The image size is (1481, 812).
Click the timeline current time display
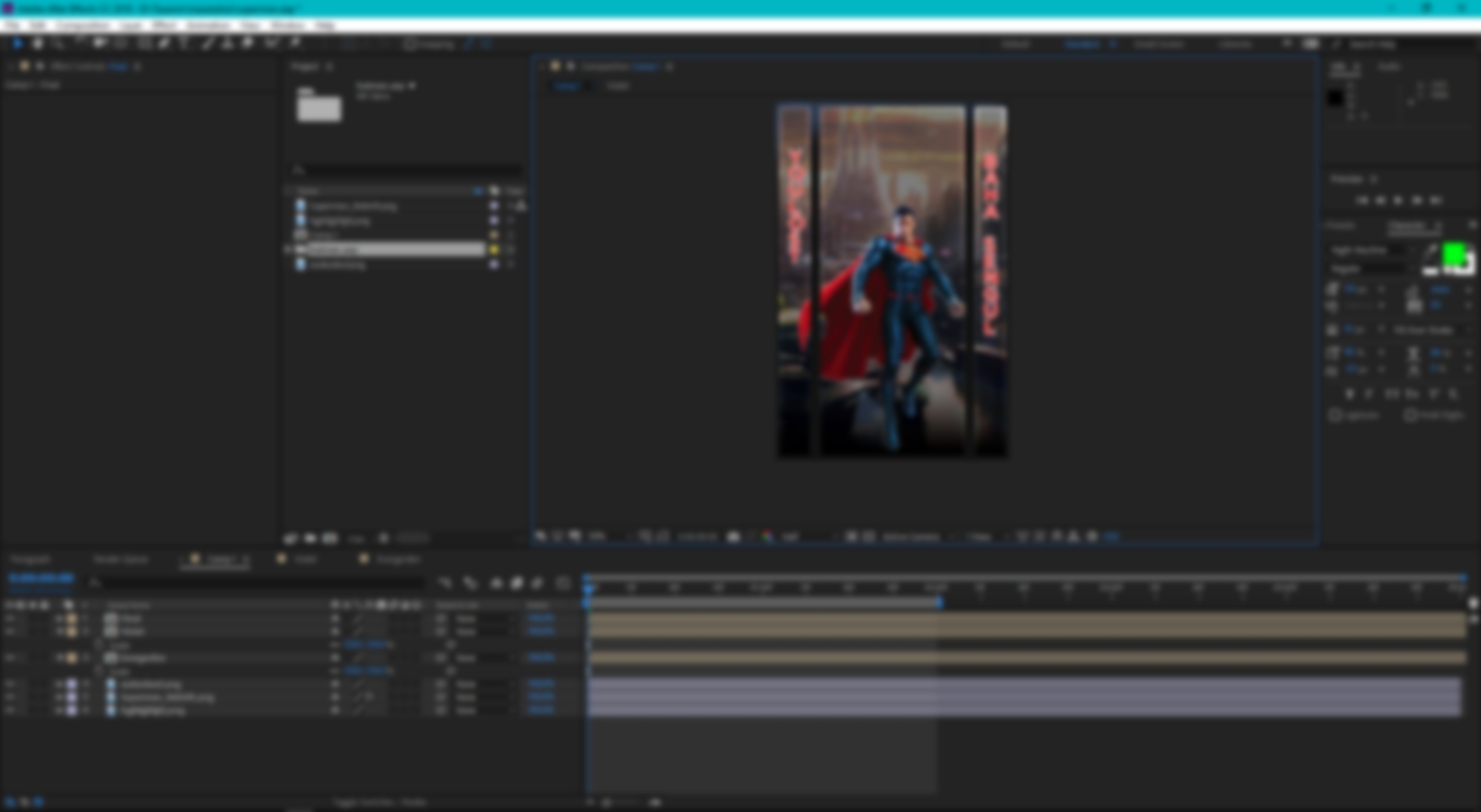(41, 578)
